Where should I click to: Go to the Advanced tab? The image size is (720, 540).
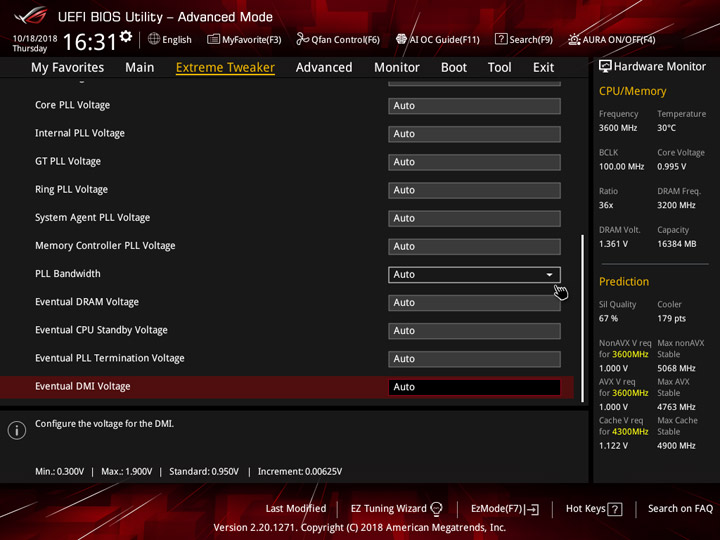coord(324,68)
